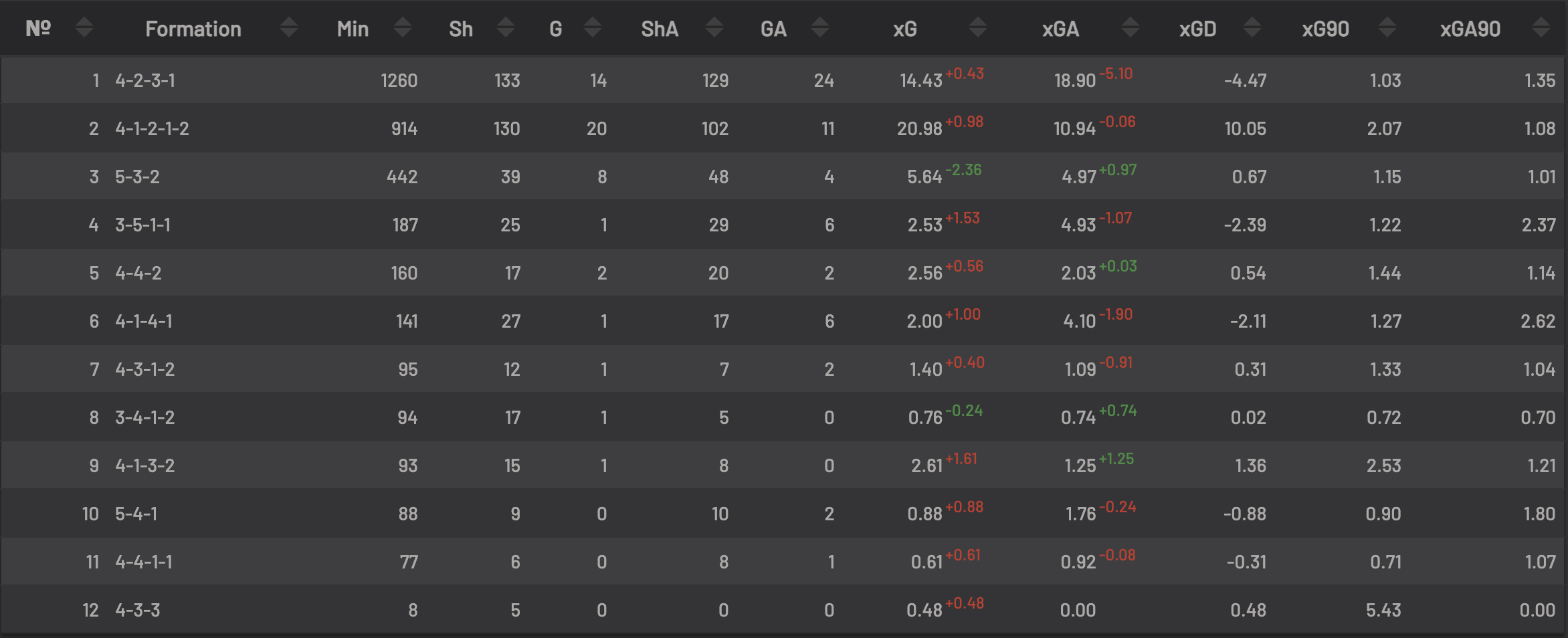The height and width of the screenshot is (638, 1568).
Task: Click the xG90 header label
Action: pyautogui.click(x=1325, y=29)
